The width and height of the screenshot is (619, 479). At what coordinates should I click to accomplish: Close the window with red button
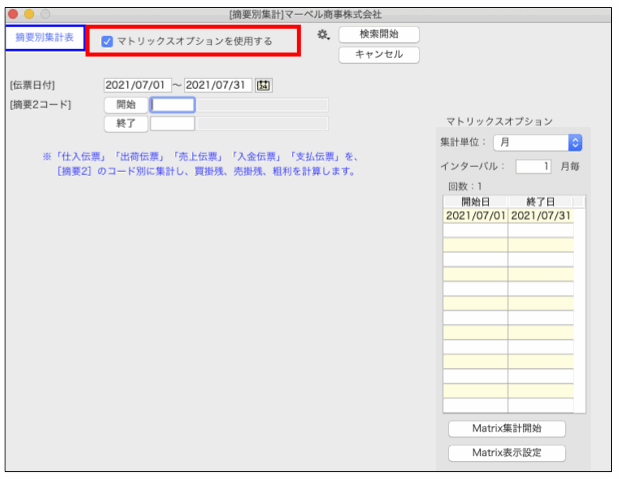point(13,14)
